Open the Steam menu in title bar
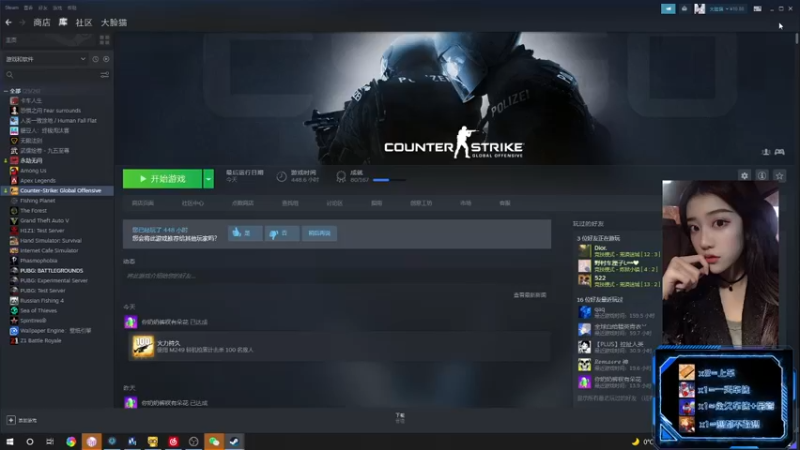Image resolution: width=800 pixels, height=450 pixels. pyautogui.click(x=12, y=8)
